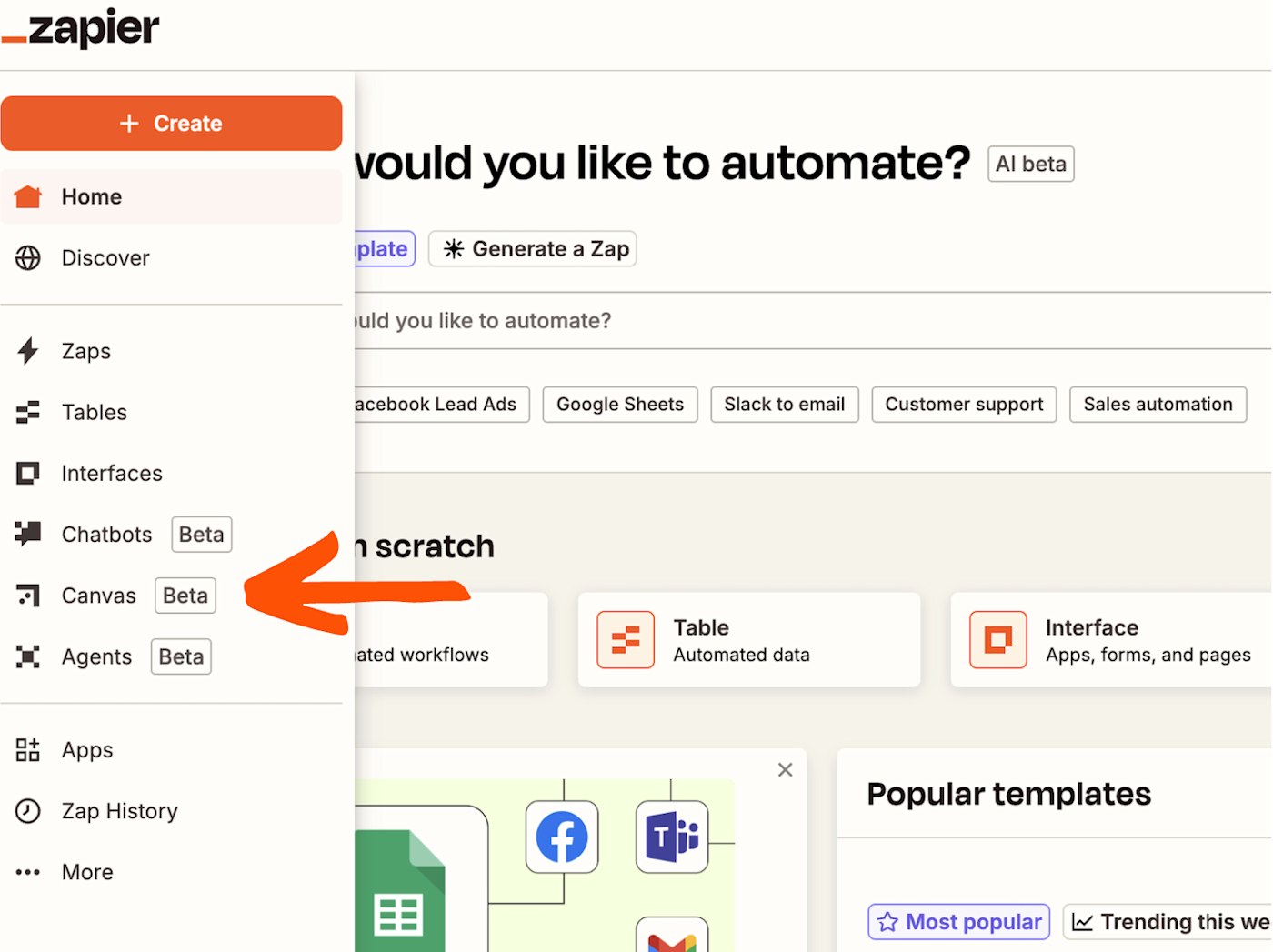
Task: Select the Most popular tab
Action: tap(959, 922)
